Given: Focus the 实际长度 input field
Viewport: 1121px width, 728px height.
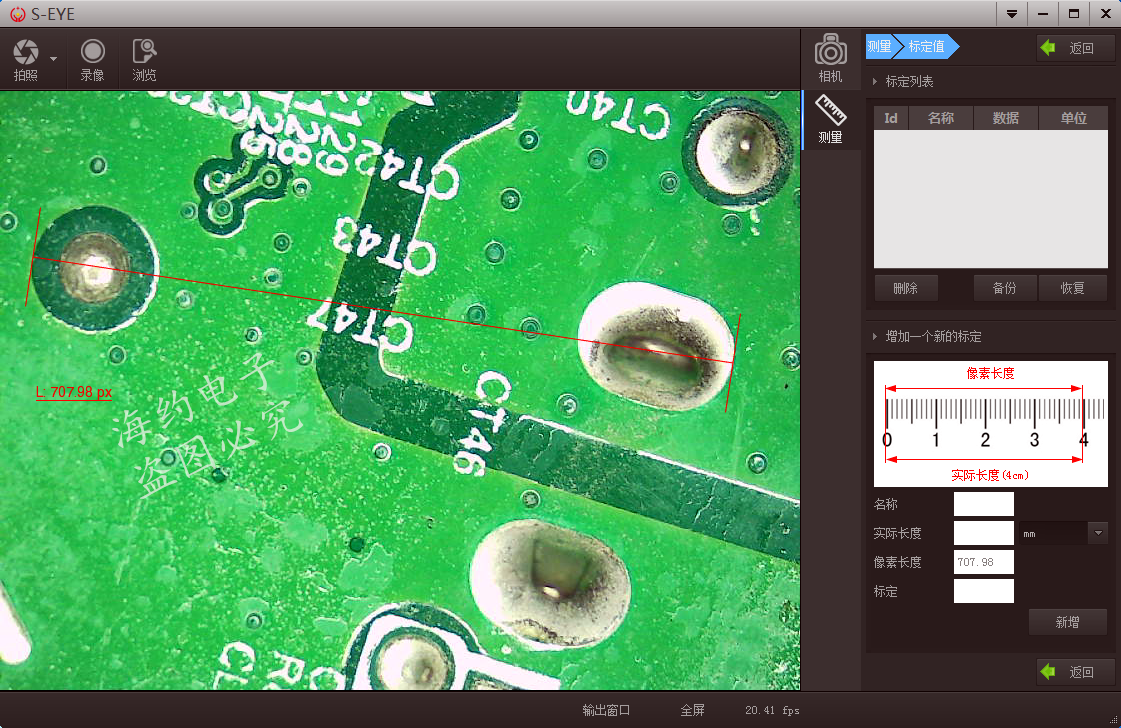Looking at the screenshot, I should [984, 533].
